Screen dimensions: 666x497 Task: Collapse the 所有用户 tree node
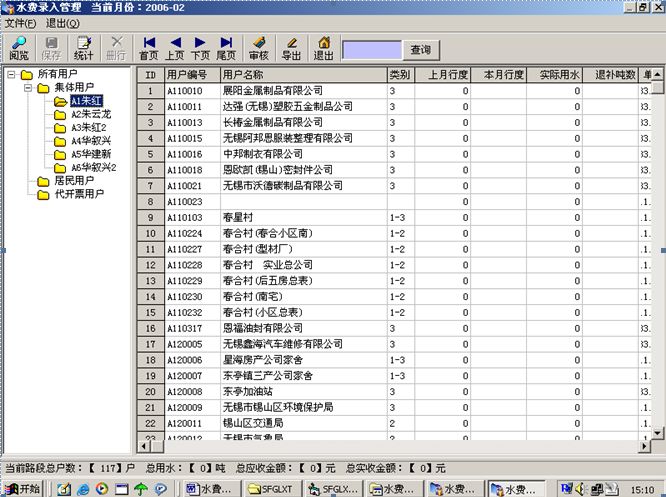coord(11,75)
